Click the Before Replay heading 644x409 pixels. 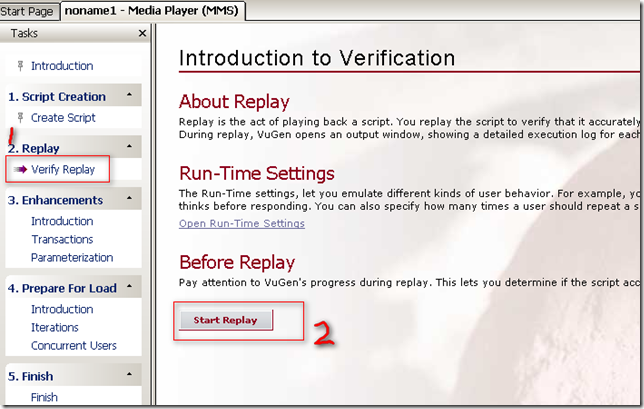(237, 262)
